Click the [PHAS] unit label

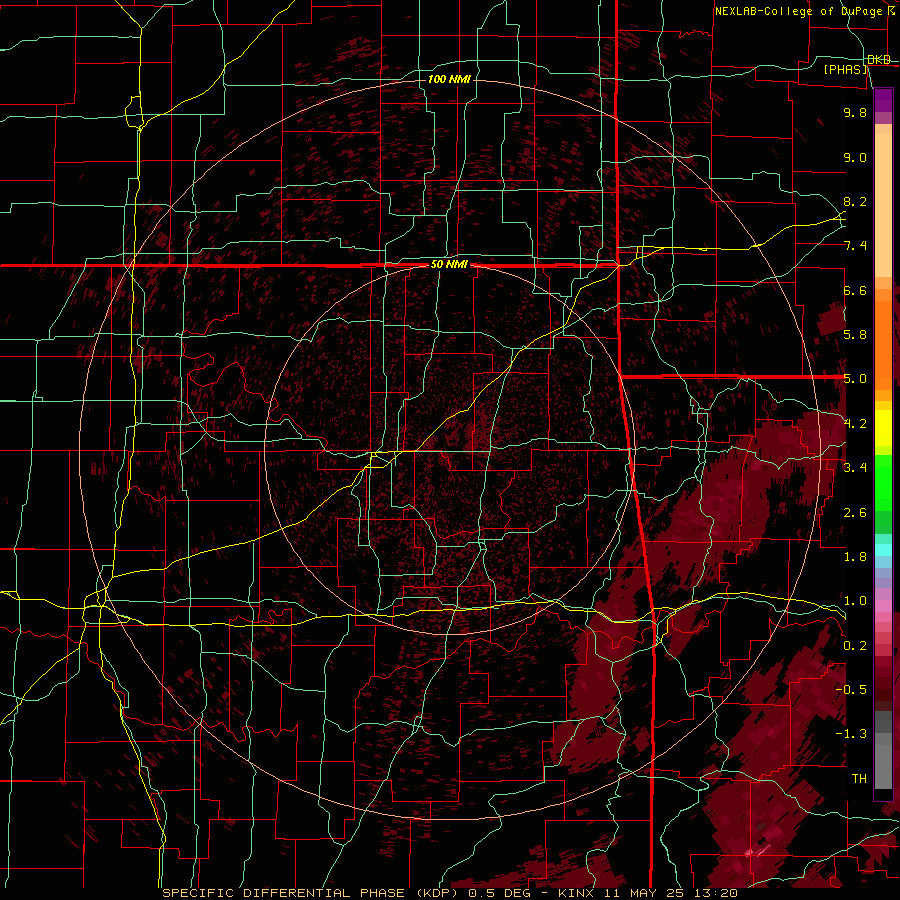[x=845, y=69]
